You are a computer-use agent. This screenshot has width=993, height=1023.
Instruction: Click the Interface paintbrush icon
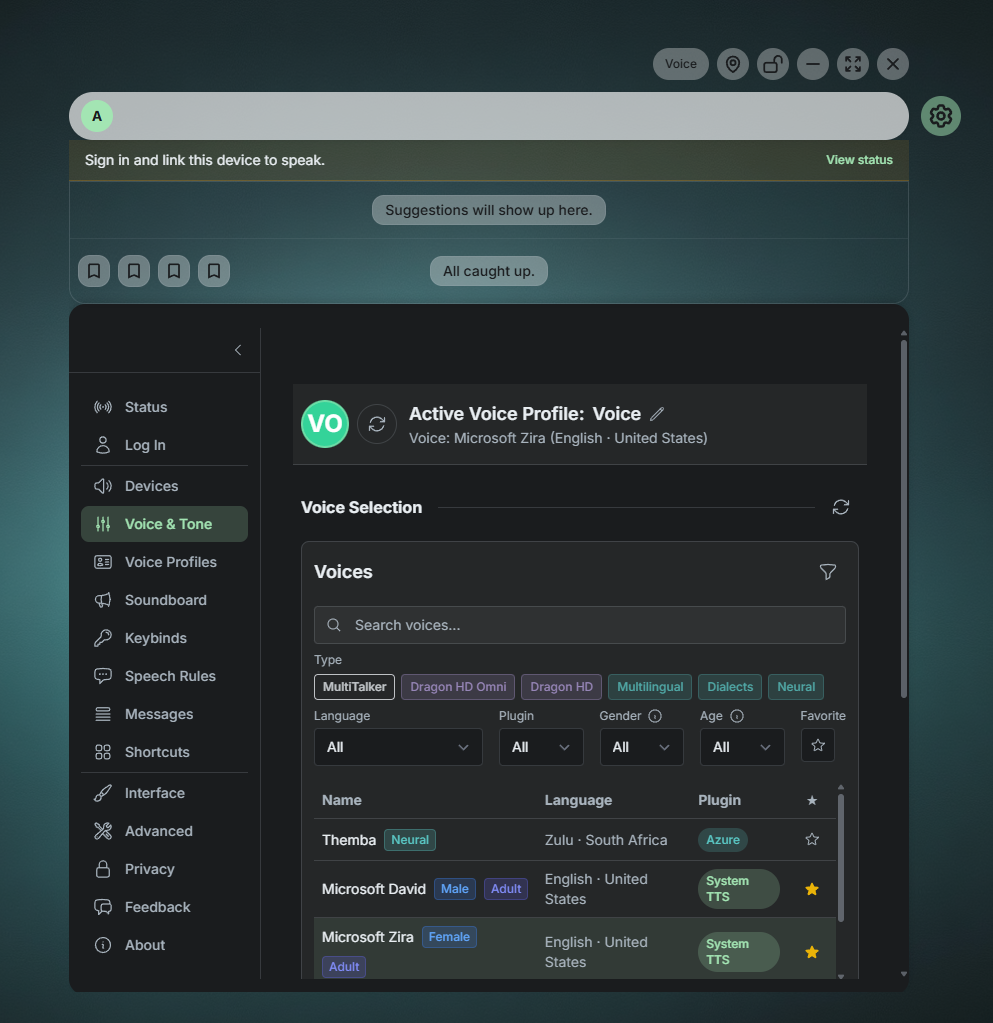click(102, 793)
